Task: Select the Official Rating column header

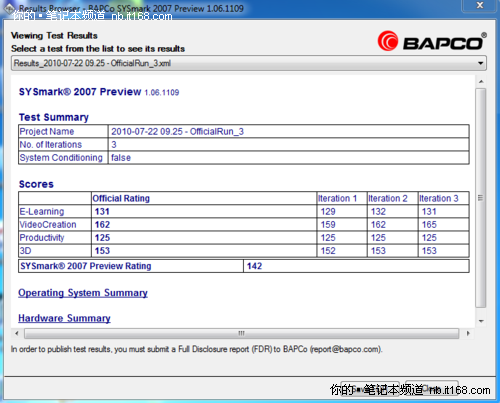Action: click(x=121, y=198)
